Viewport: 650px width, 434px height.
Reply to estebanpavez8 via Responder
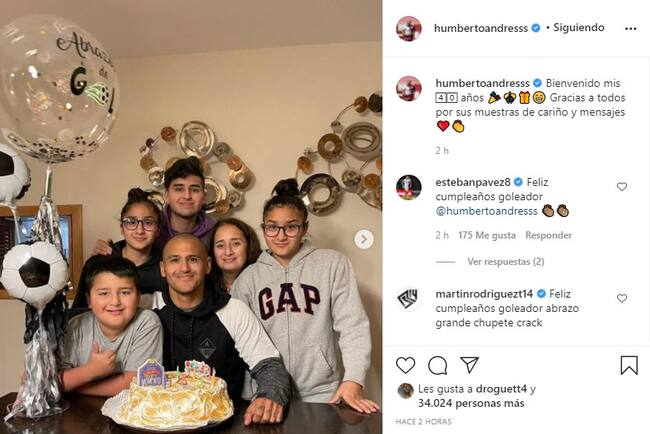point(548,235)
